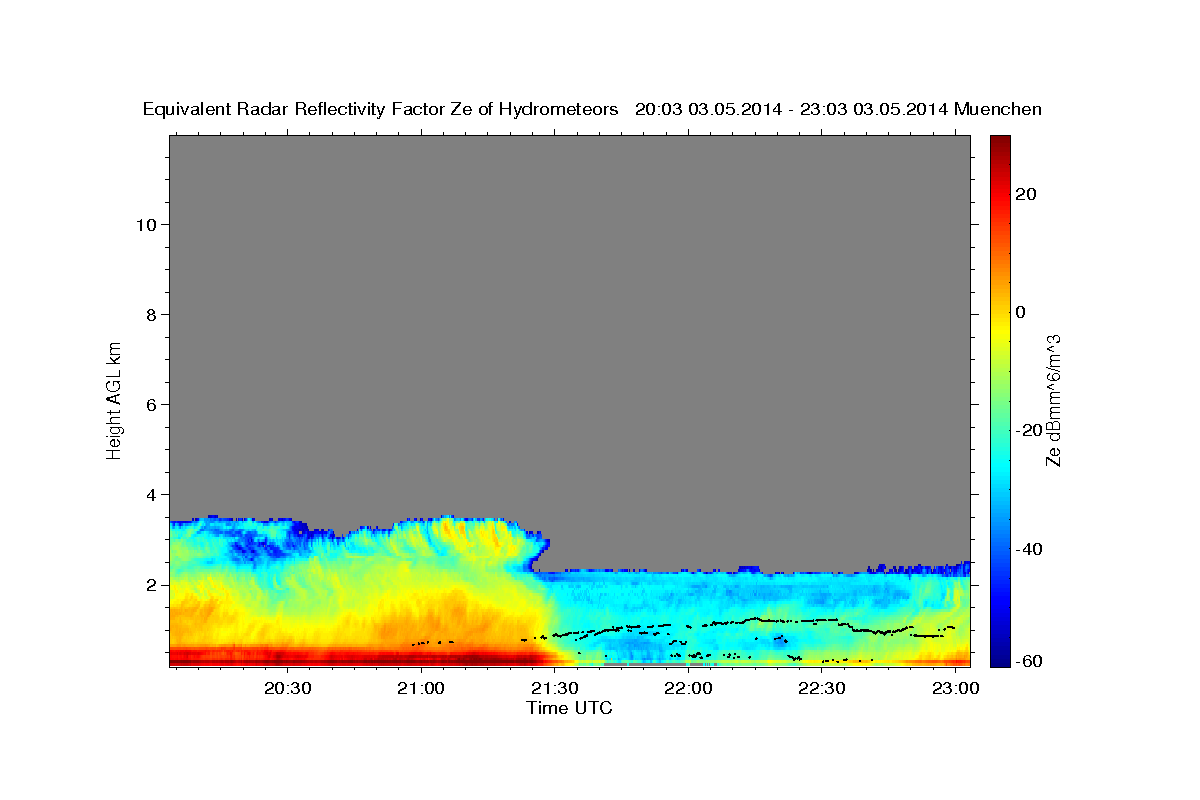Click the colorbar '0' tick label

(x=1021, y=312)
